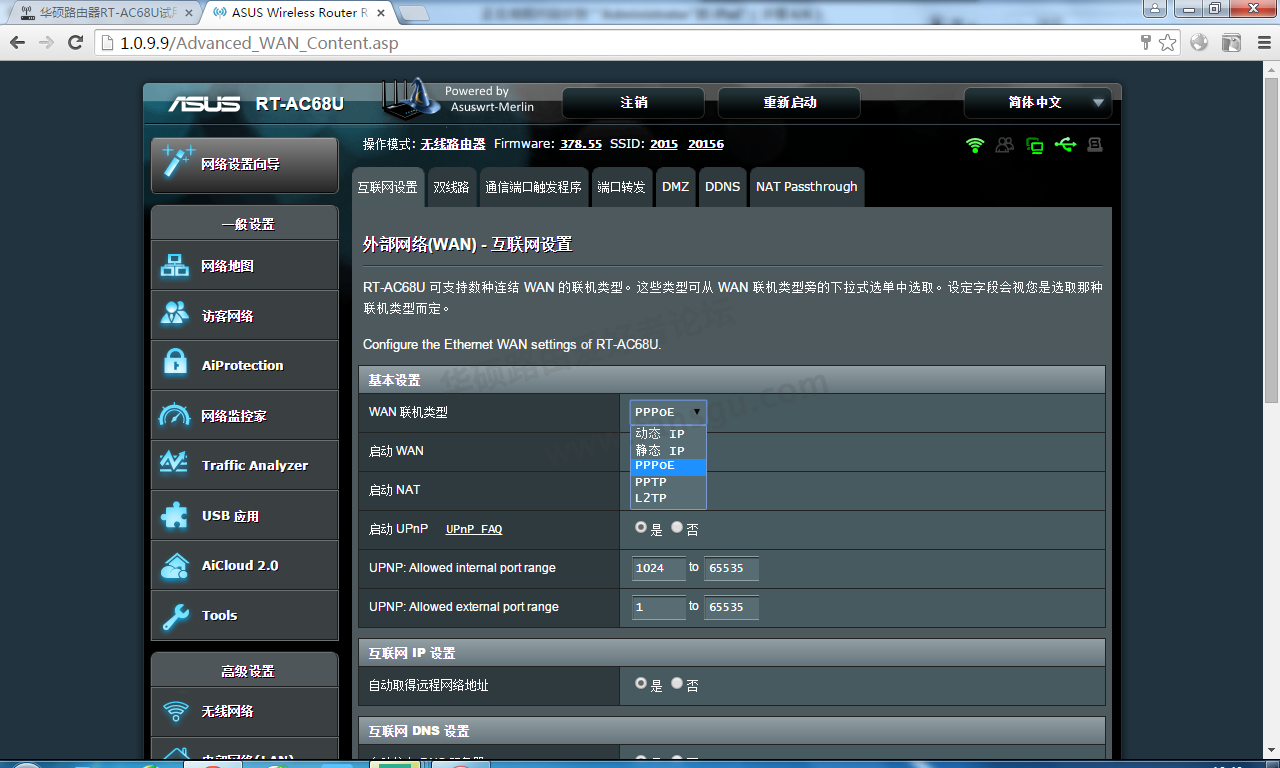Switch to the DMZ tab
Screen dimensions: 1280x768
point(675,187)
